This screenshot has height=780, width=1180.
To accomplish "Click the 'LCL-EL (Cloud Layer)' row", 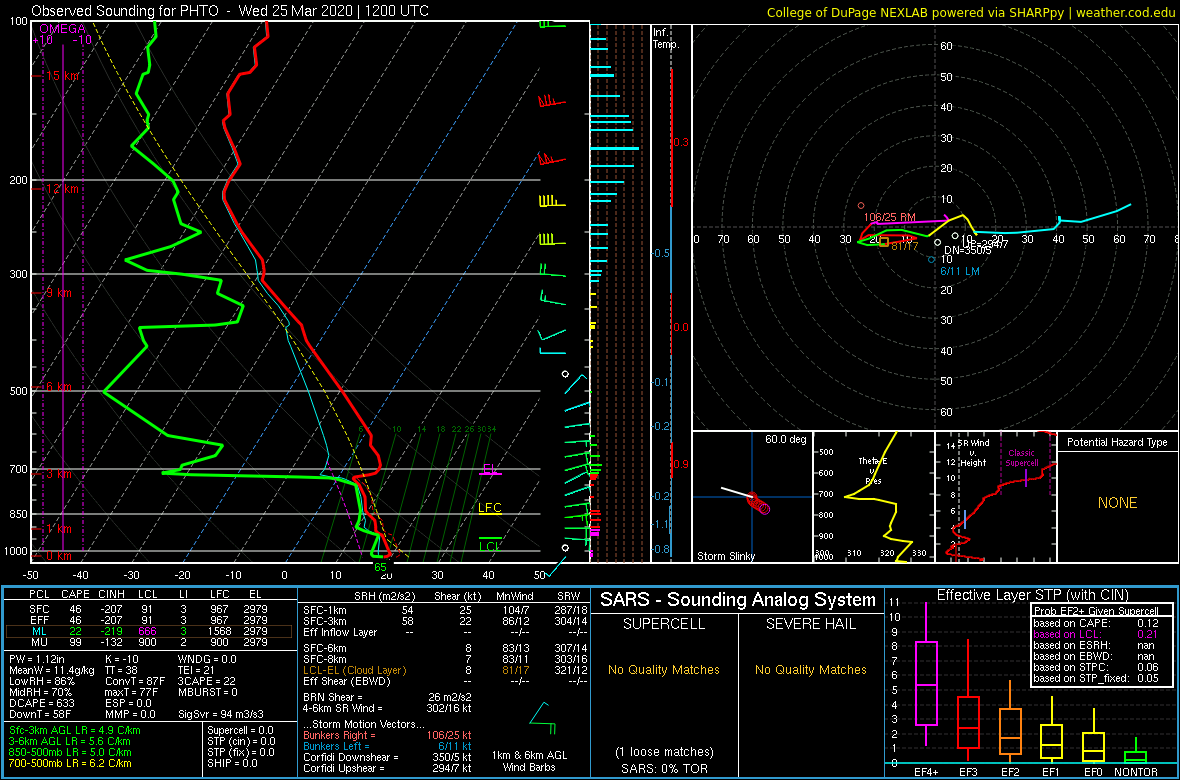I will pyautogui.click(x=445, y=670).
